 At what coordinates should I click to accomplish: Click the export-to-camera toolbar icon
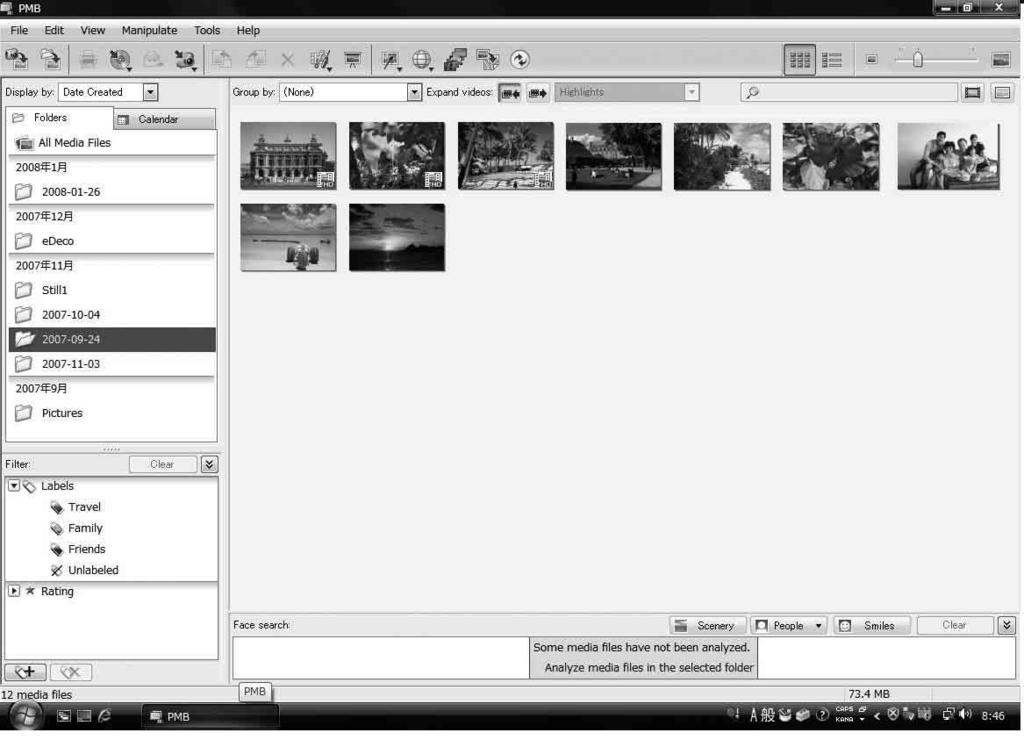click(185, 59)
